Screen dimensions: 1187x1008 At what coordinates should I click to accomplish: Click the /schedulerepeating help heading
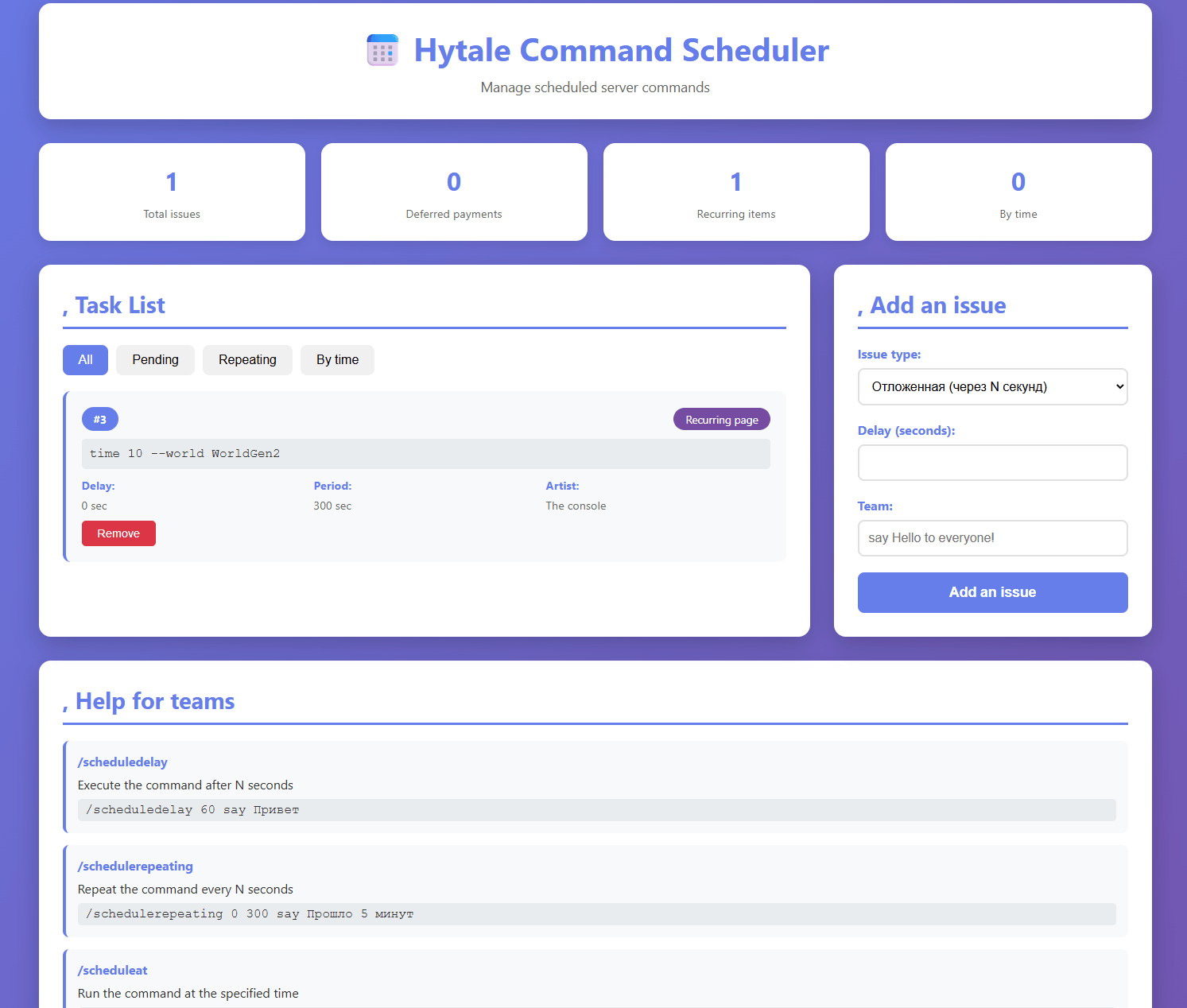135,866
